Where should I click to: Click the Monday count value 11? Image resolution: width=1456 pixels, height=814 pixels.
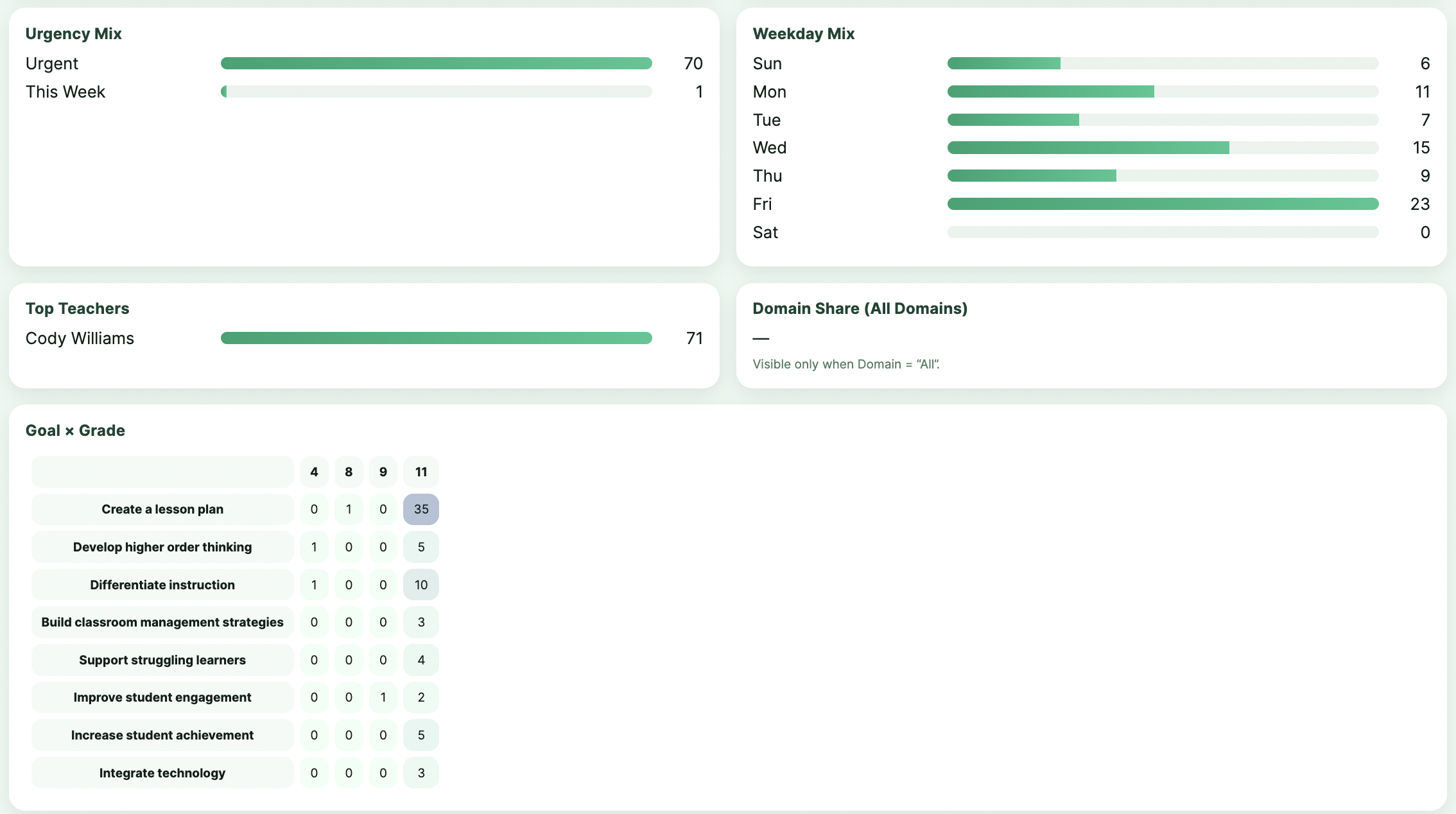(1422, 92)
